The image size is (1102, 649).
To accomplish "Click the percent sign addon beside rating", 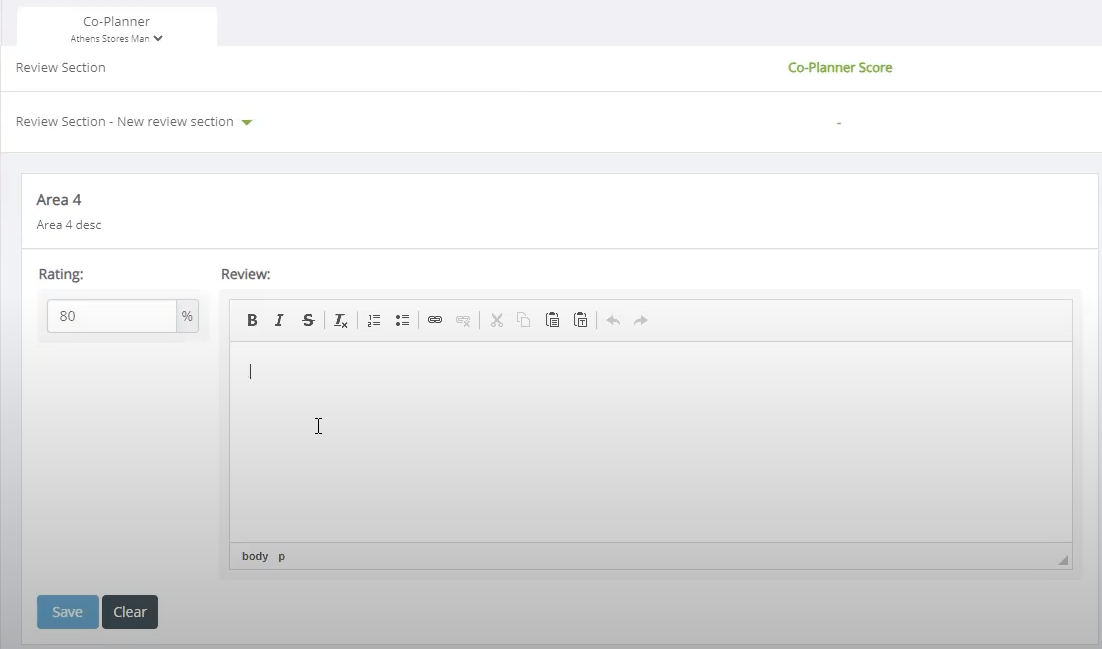I will (187, 316).
